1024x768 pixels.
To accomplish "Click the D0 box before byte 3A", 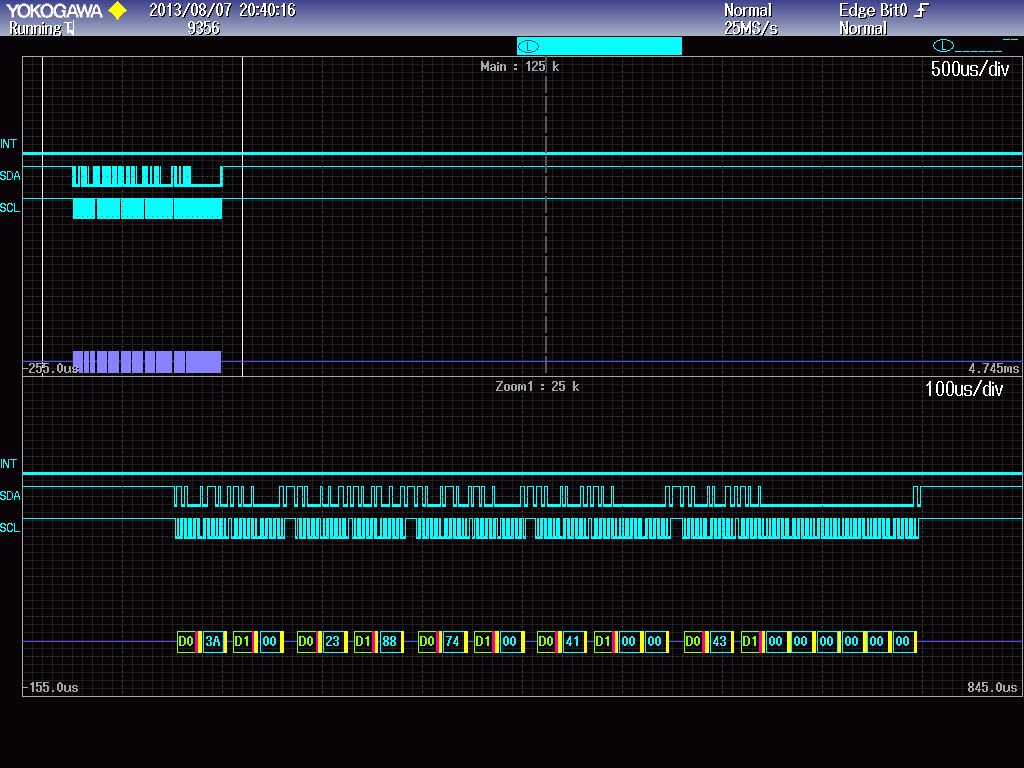I will tap(186, 641).
